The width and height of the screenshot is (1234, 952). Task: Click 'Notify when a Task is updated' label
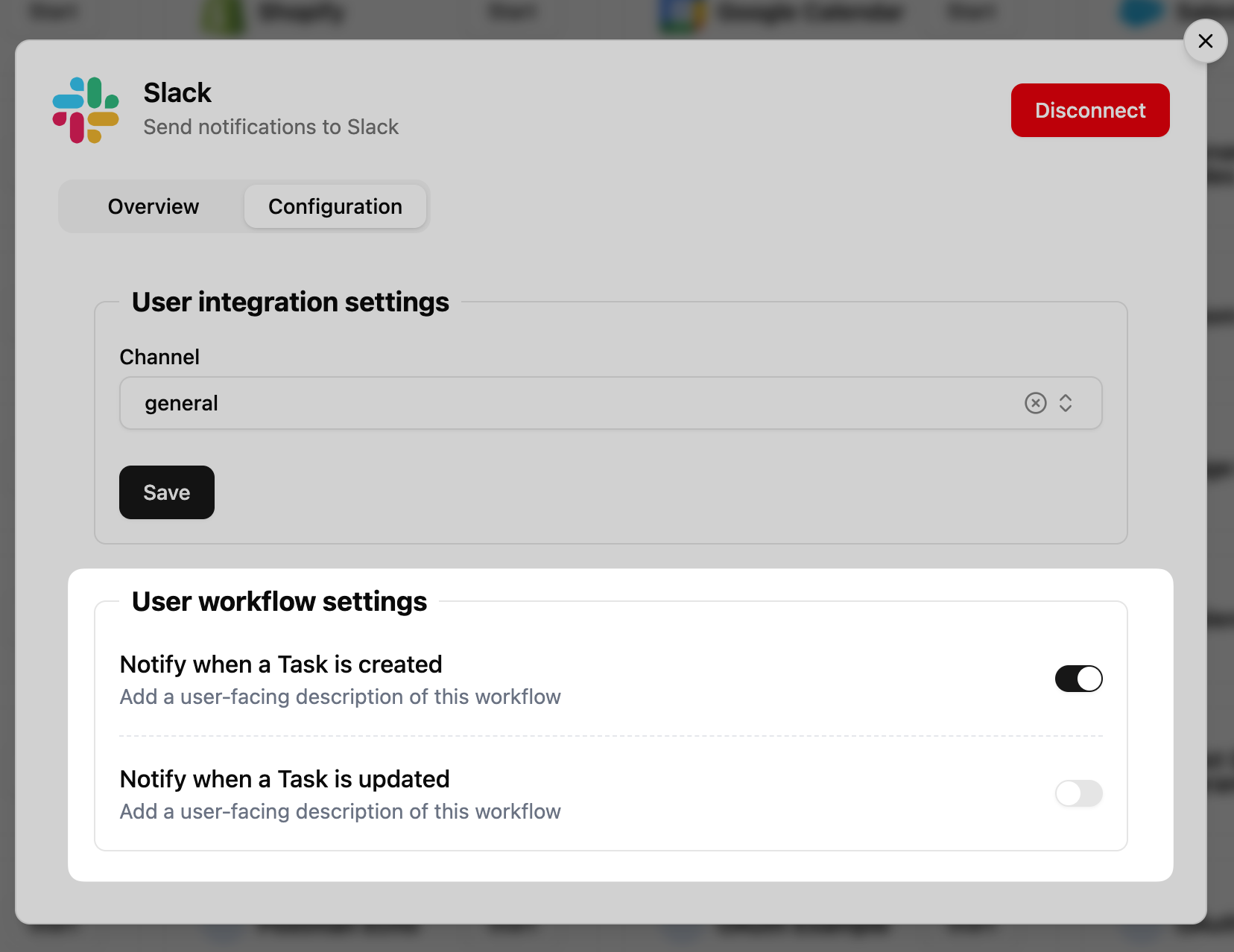pos(285,778)
